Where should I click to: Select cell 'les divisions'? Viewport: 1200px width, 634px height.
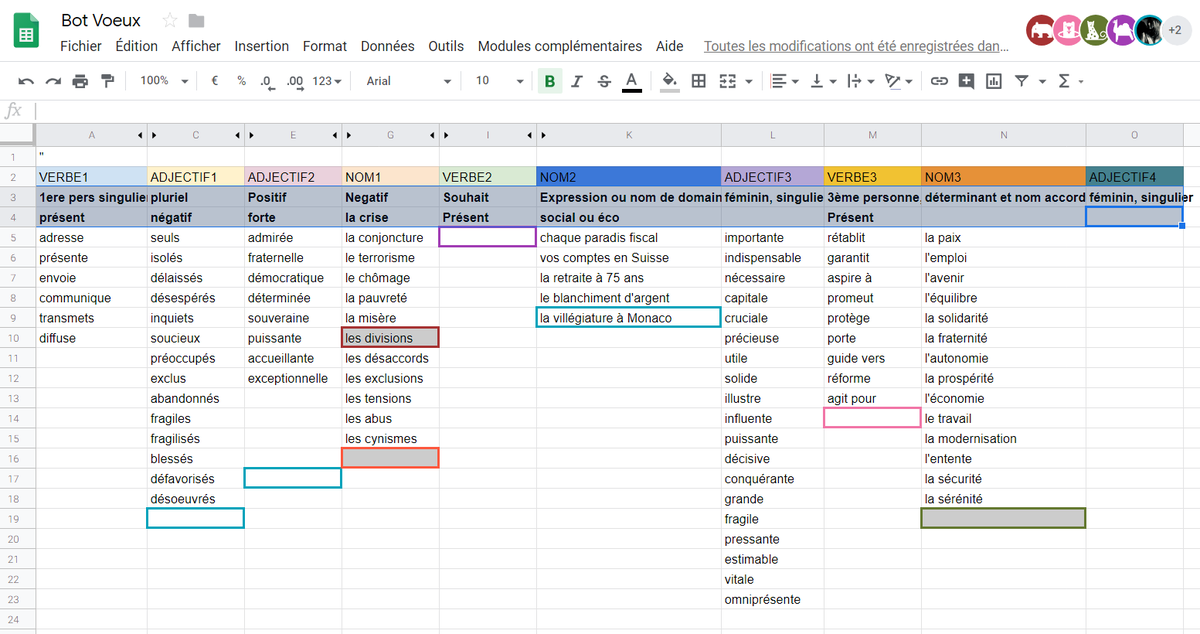click(x=391, y=338)
